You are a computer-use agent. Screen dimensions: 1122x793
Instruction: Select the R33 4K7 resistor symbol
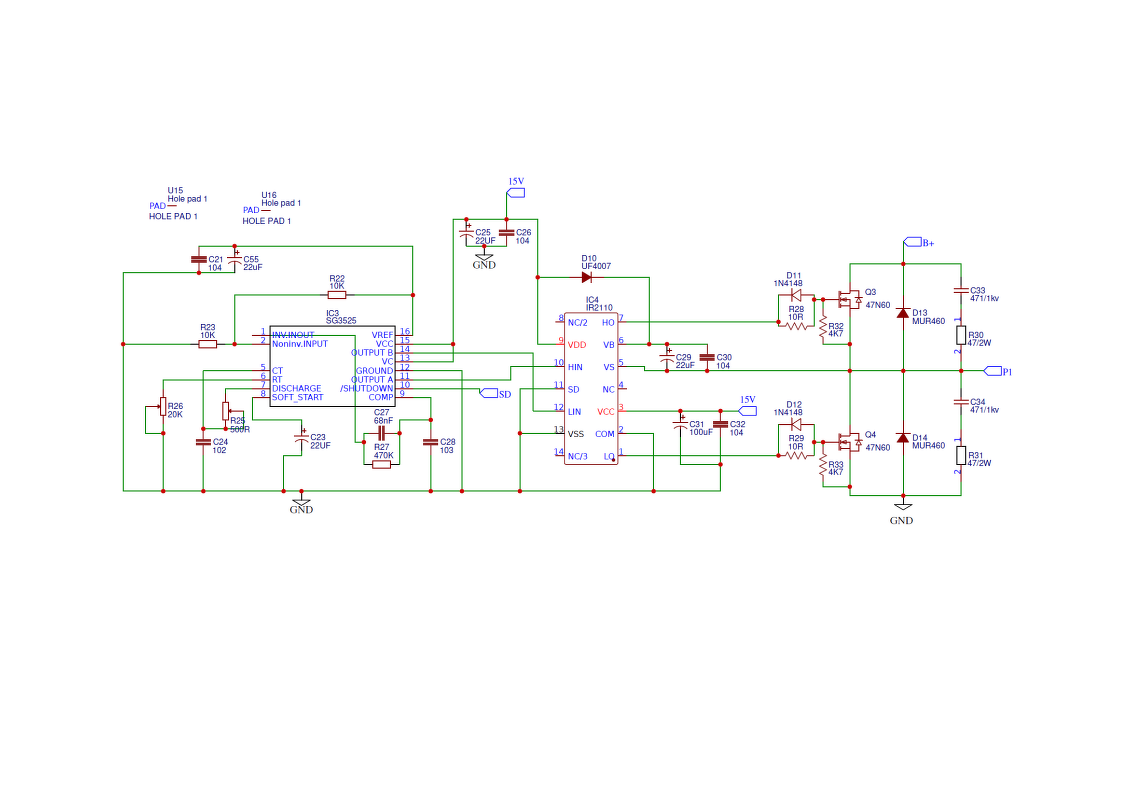coord(823,467)
